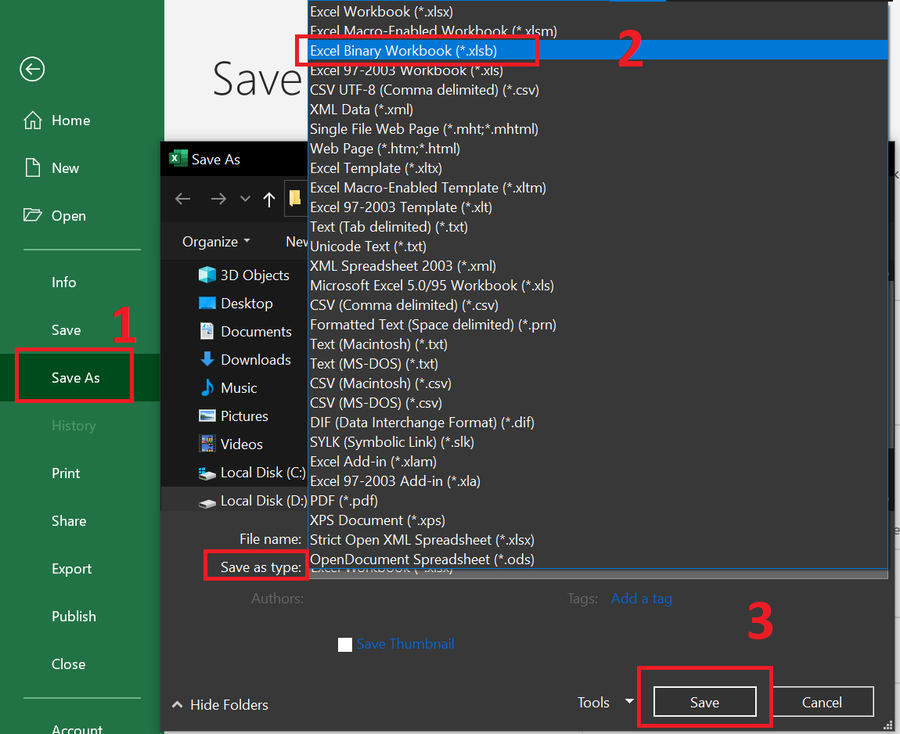Select Save in Backstage sidebar
The image size is (900, 734).
click(x=66, y=330)
